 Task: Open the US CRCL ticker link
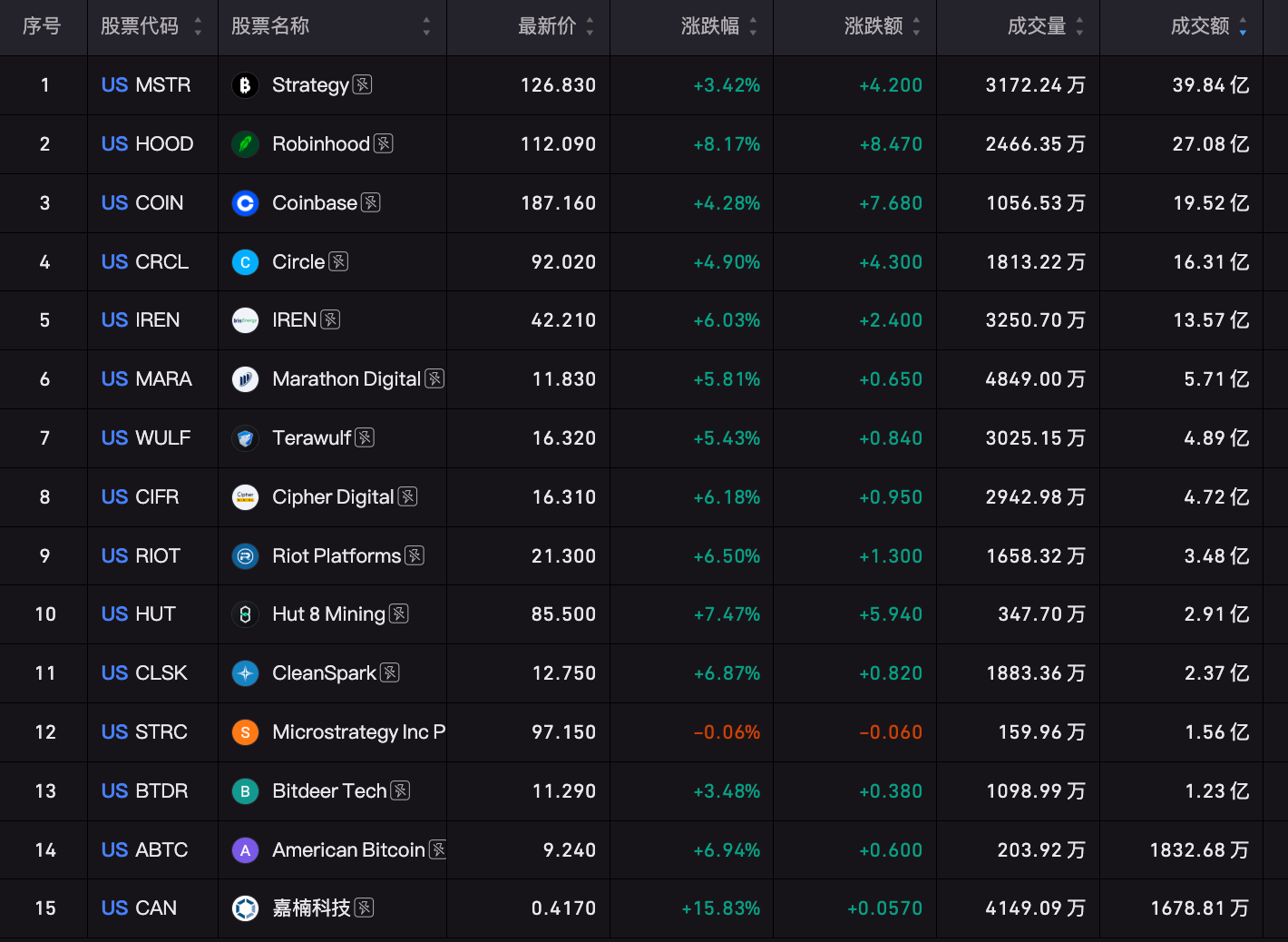tap(145, 262)
